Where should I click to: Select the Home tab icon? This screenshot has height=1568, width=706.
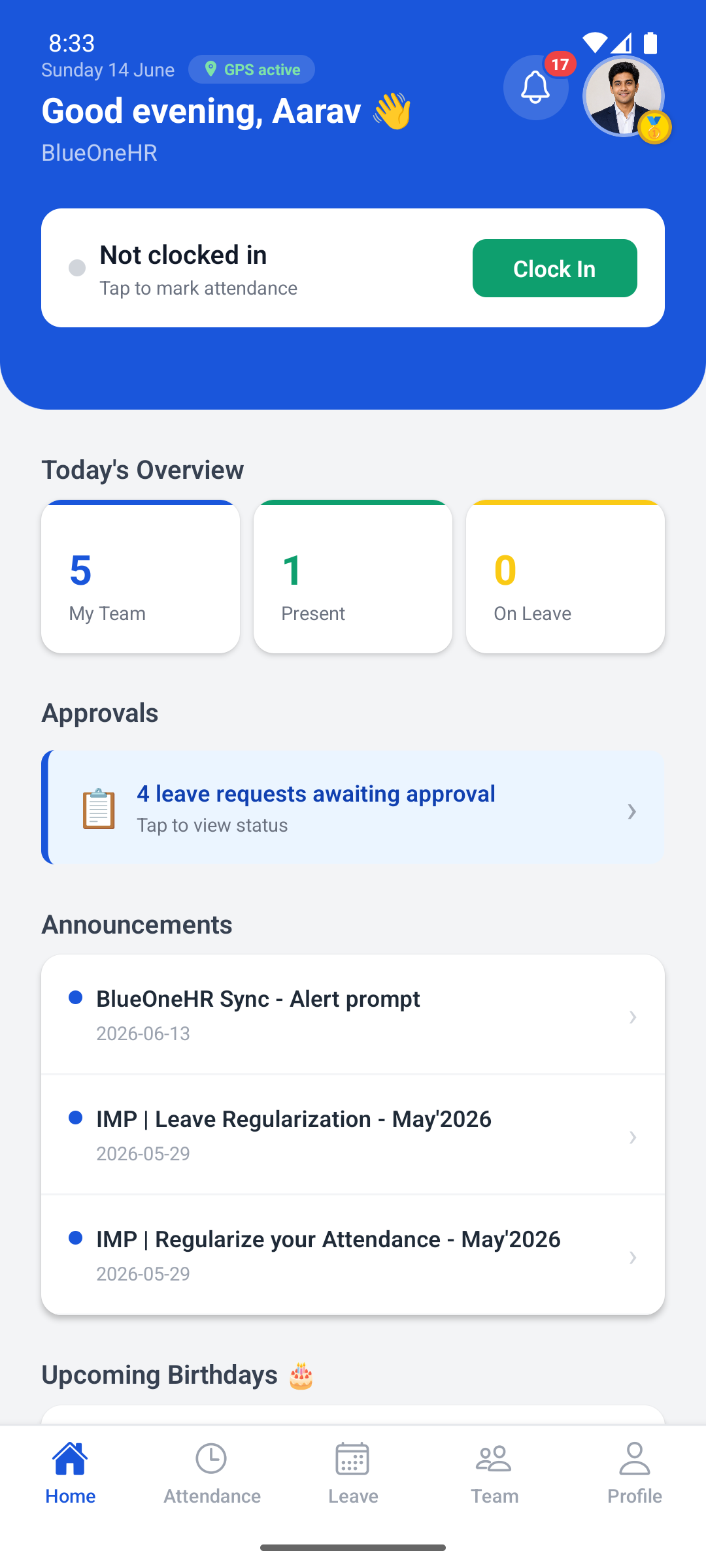(71, 1459)
